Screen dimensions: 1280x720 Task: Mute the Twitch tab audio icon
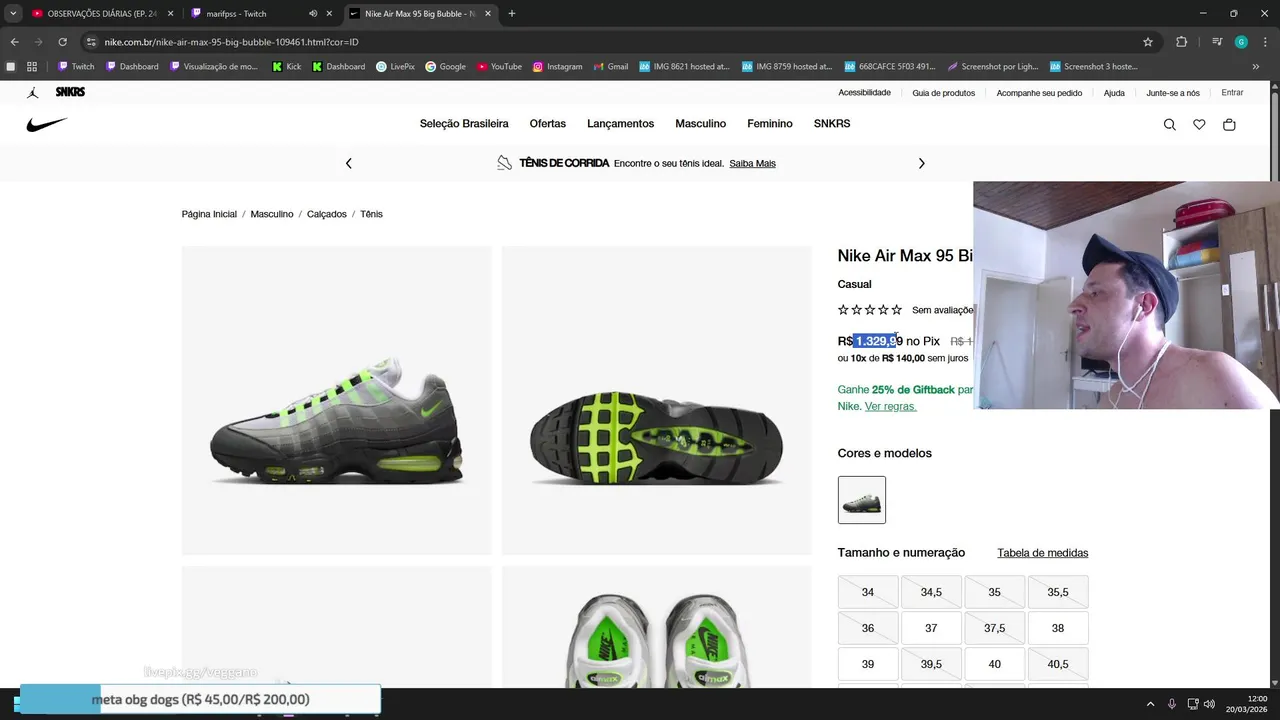(x=312, y=14)
